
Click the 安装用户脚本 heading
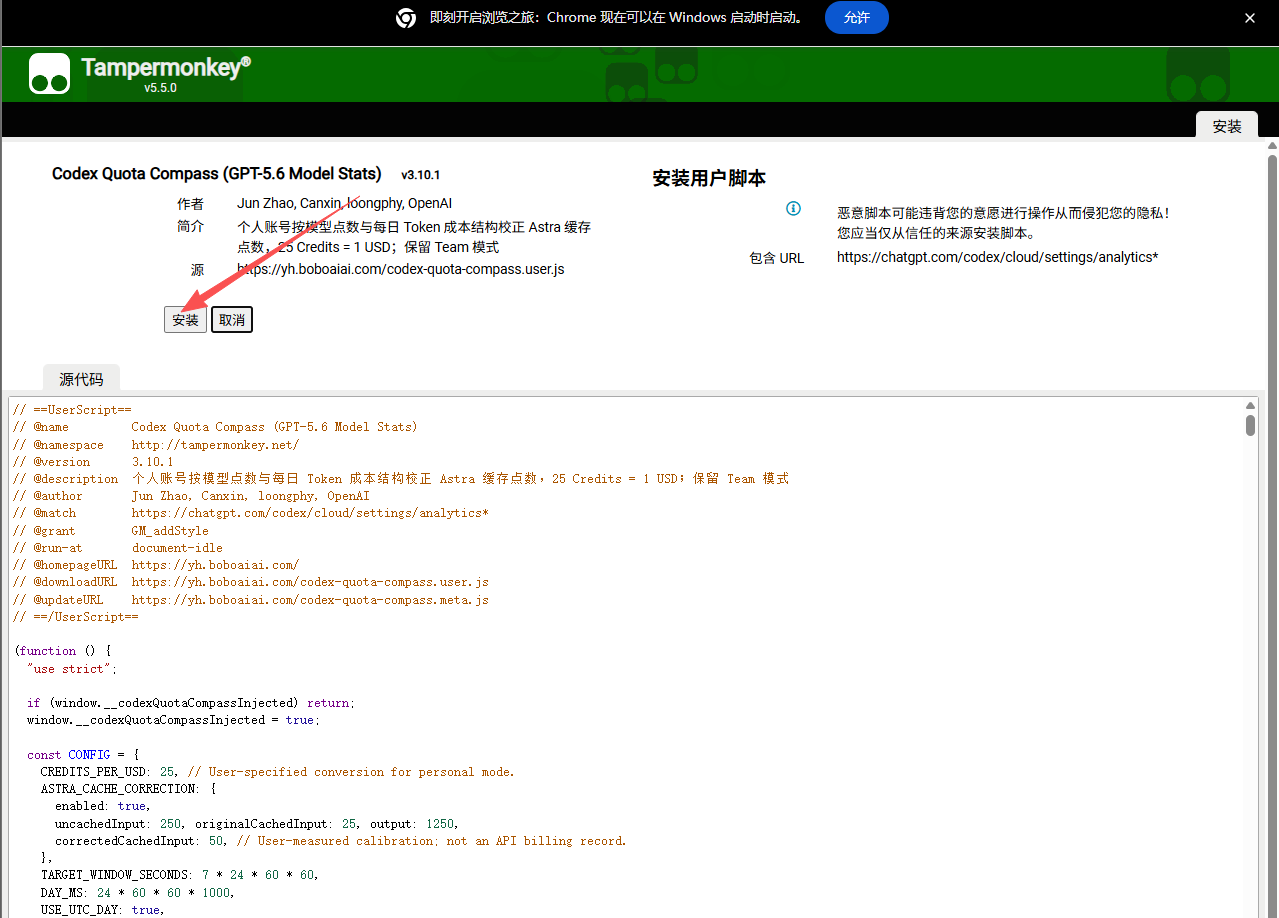click(709, 179)
